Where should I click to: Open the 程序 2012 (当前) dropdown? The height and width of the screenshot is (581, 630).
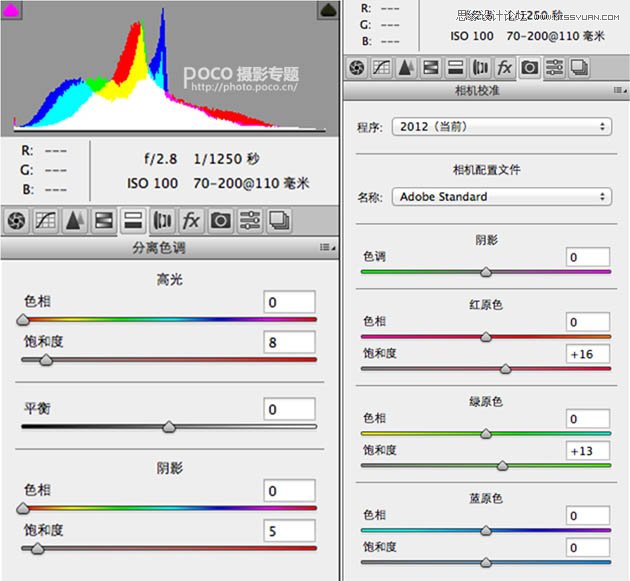[501, 127]
